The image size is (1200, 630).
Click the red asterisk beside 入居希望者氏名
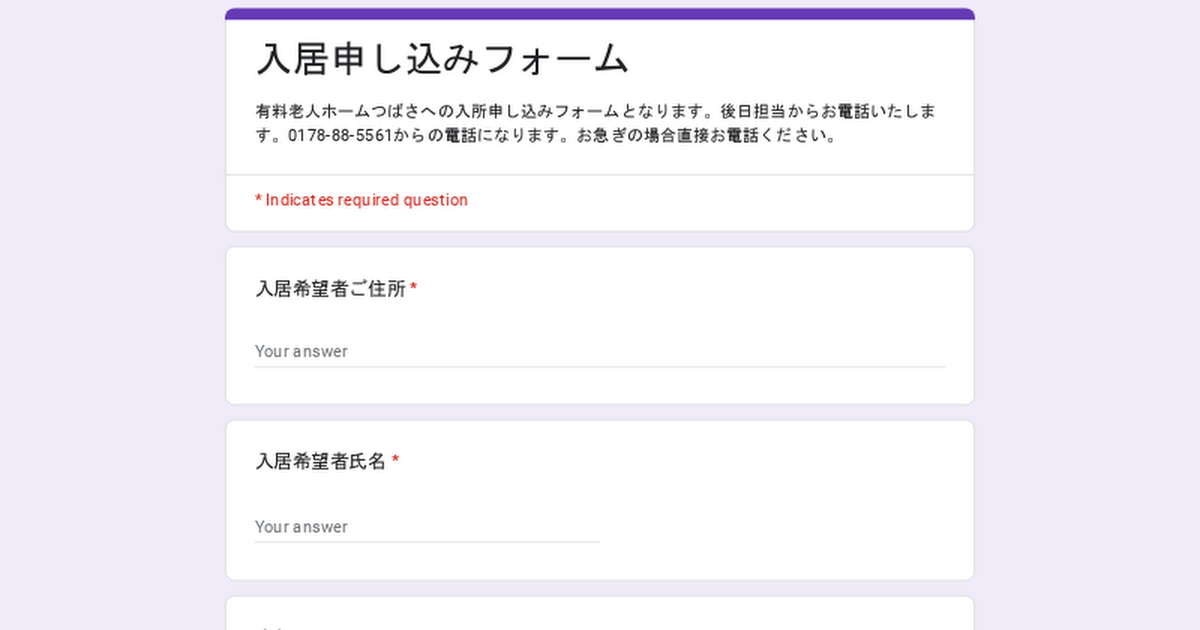395,460
